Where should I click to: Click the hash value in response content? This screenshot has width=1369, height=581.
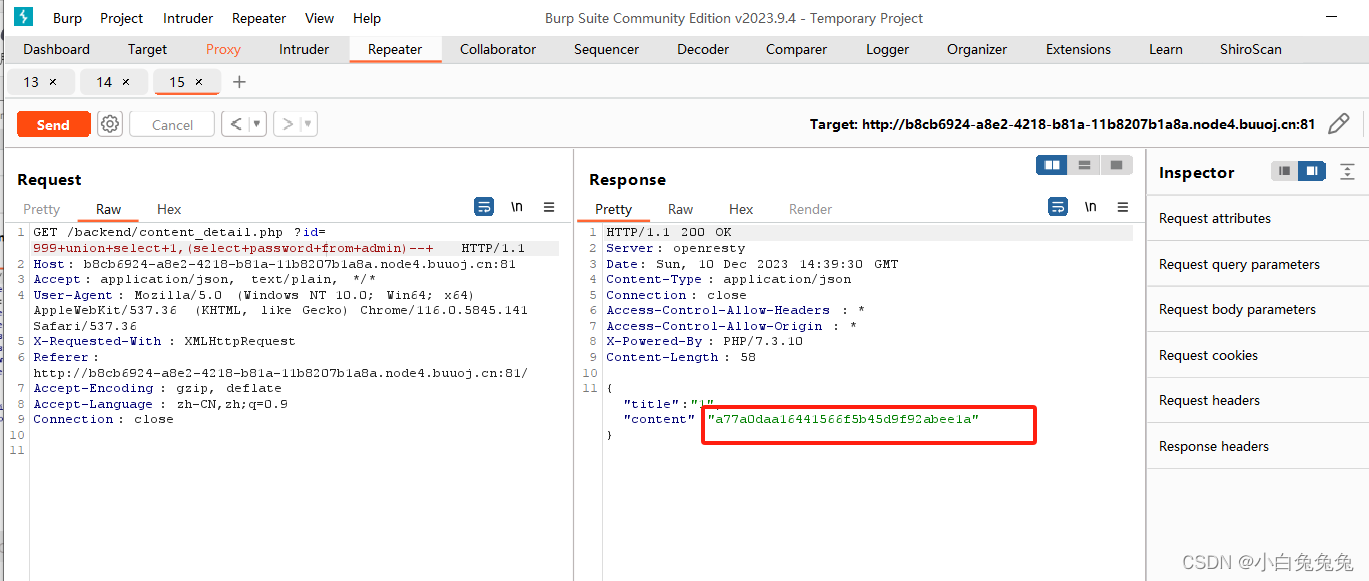pyautogui.click(x=843, y=419)
